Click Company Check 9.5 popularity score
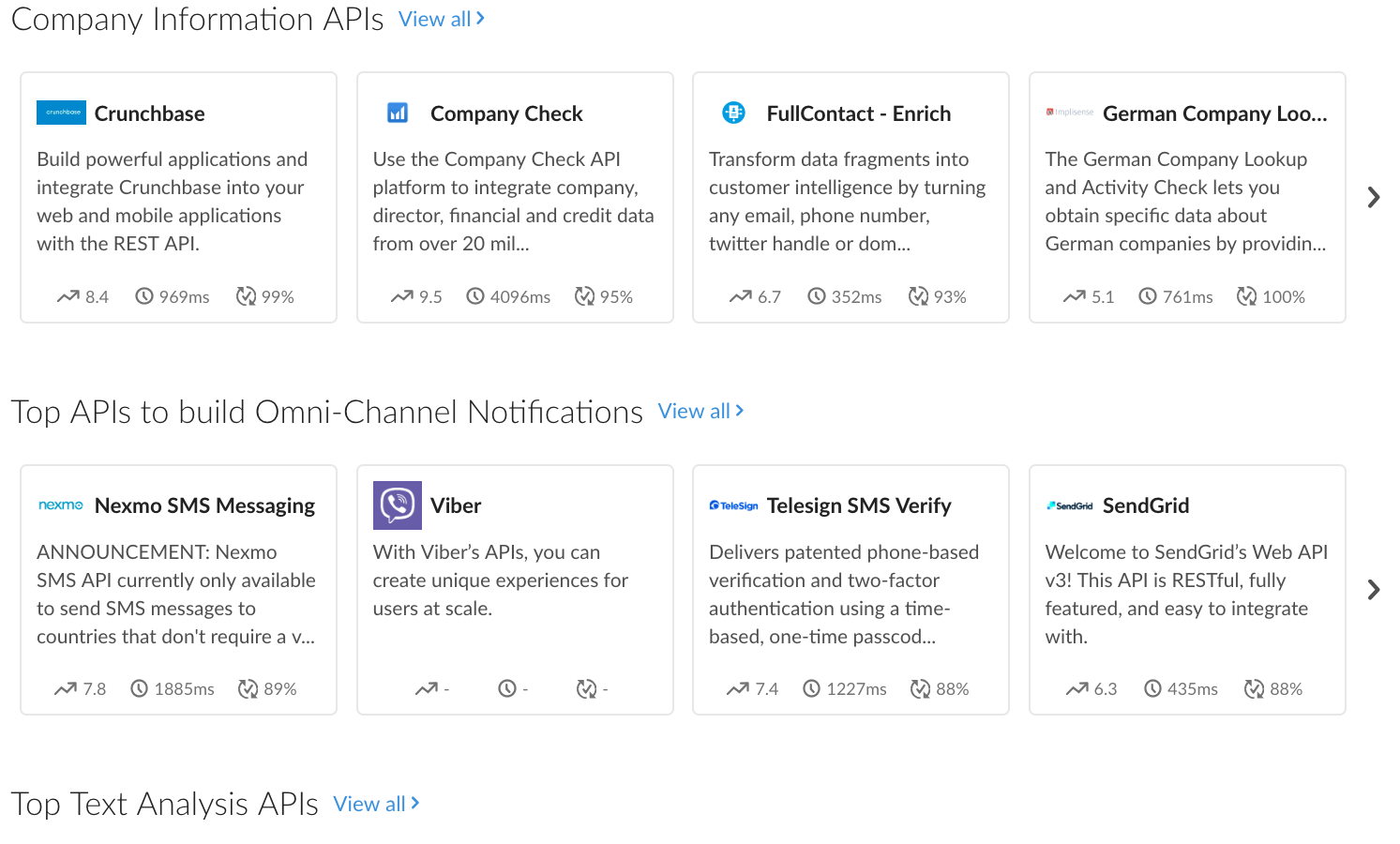The height and width of the screenshot is (844, 1400). pos(431,297)
